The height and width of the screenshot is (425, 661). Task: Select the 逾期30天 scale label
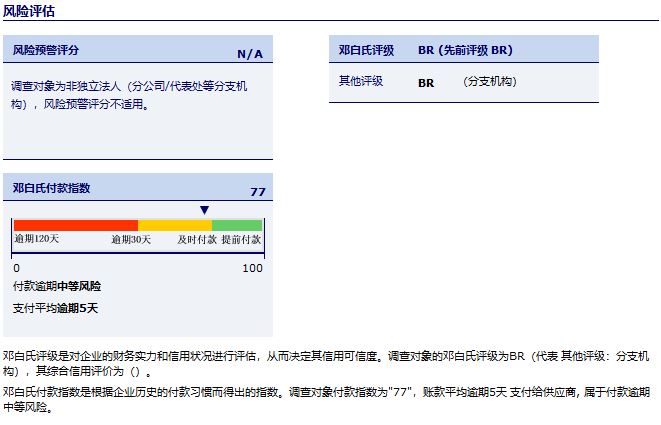(x=131, y=239)
